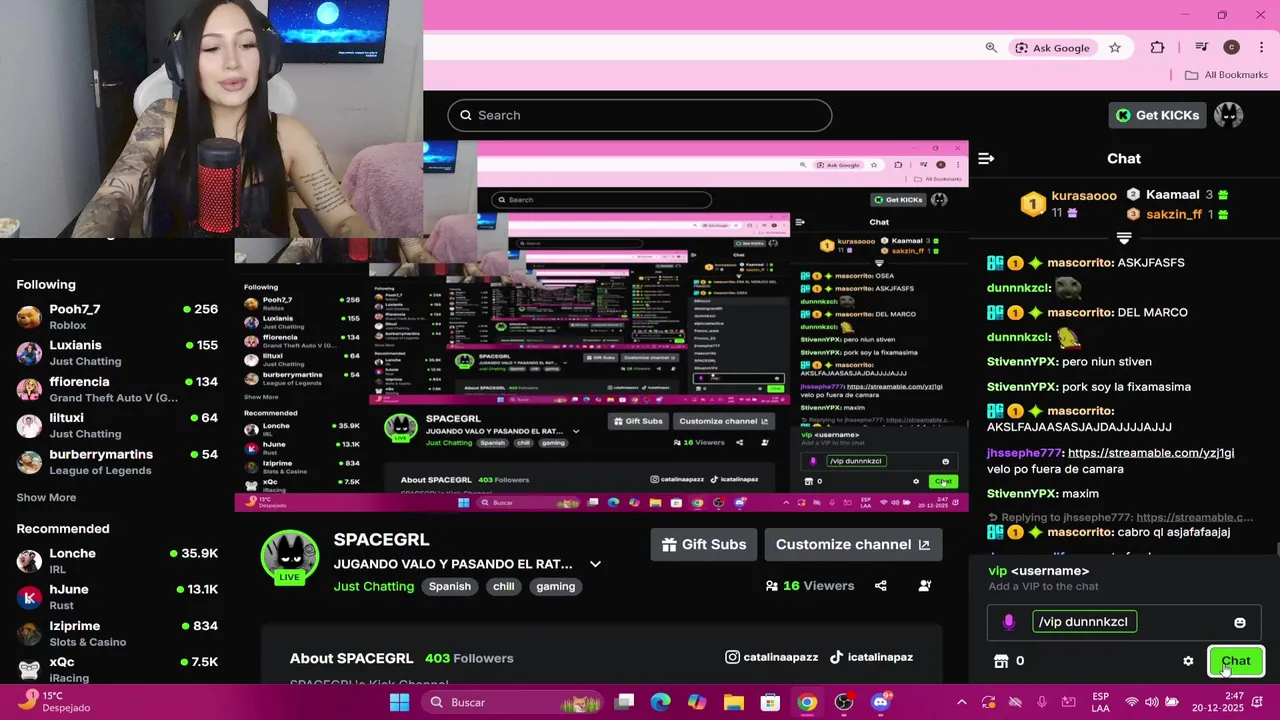Open the volume control in system tray
Viewport: 1280px width, 720px height.
click(1152, 702)
